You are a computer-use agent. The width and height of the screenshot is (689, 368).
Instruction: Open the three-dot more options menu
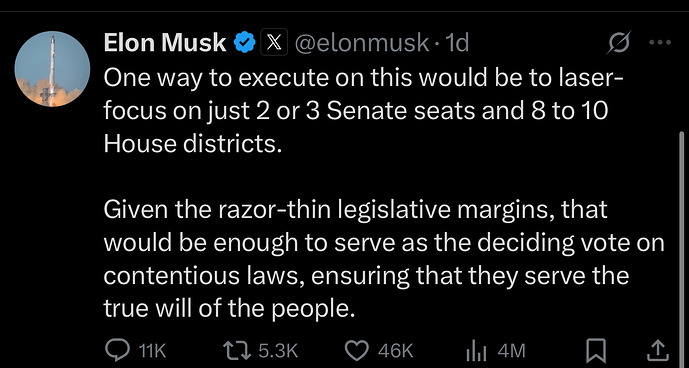(x=660, y=43)
